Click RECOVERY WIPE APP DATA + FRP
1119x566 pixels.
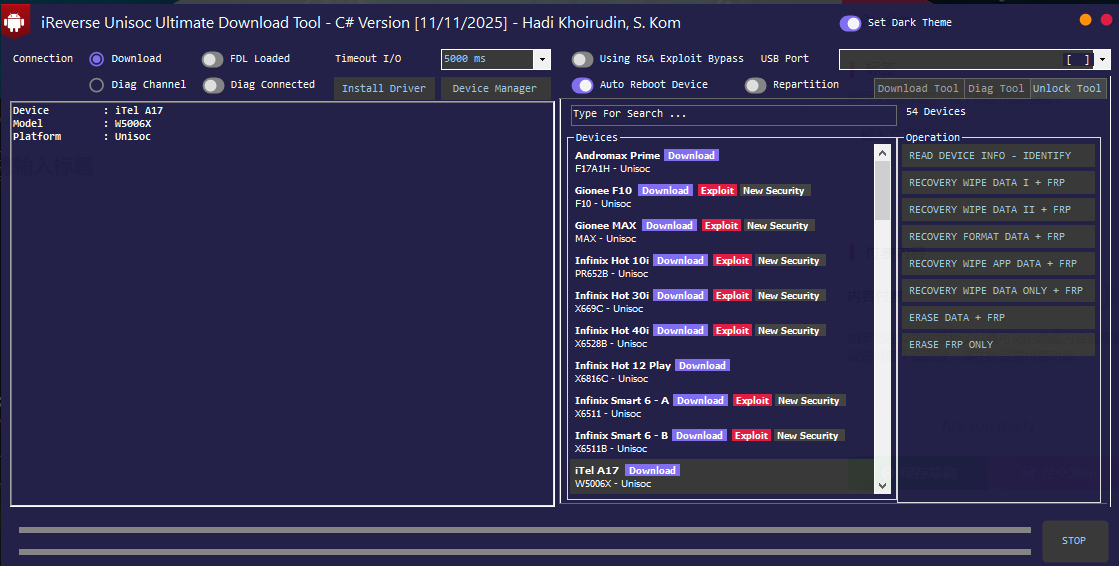tap(998, 263)
